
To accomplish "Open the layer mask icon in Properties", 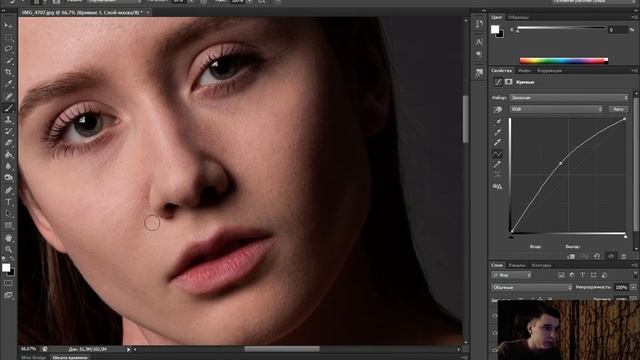I will 509,82.
